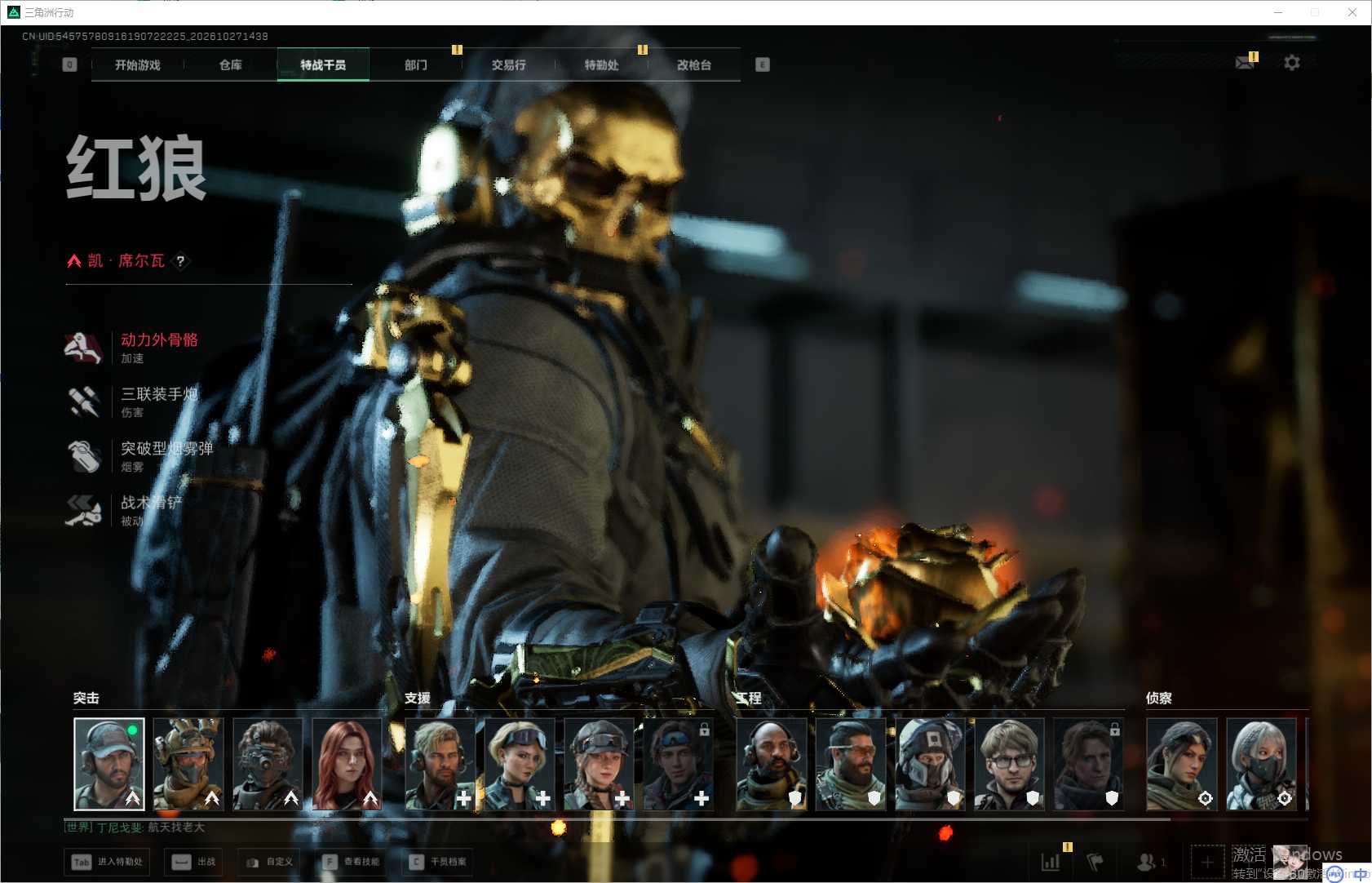Click the plus slot to invite teammate
Viewport: 1372px width, 883px height.
[1208, 862]
